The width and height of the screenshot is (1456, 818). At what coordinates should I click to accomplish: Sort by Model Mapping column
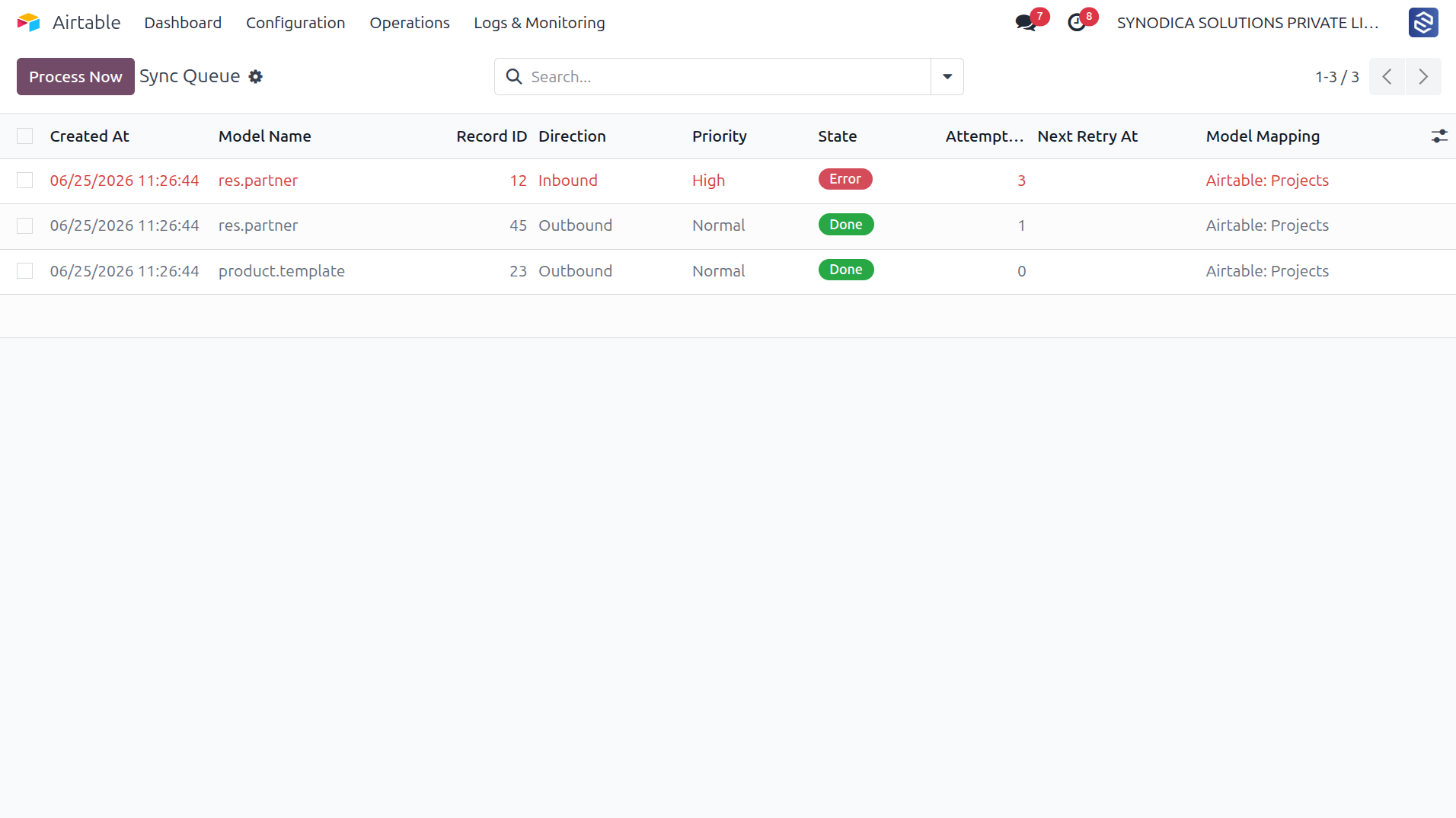pyautogui.click(x=1263, y=136)
